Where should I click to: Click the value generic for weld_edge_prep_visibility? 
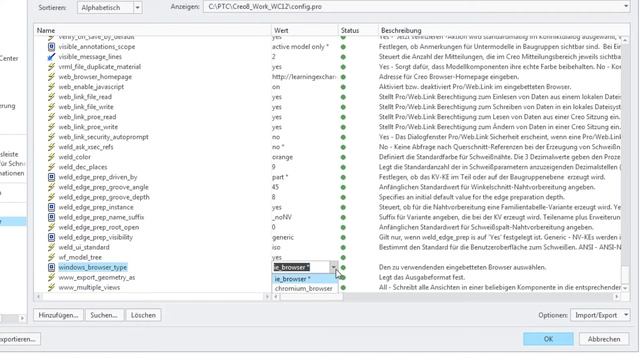coord(283,237)
